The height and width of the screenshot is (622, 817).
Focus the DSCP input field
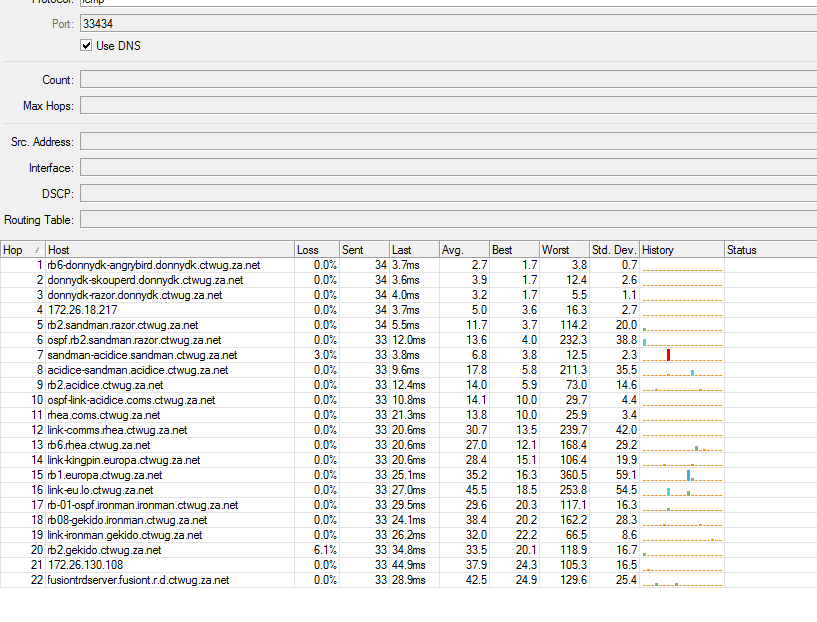tap(448, 194)
